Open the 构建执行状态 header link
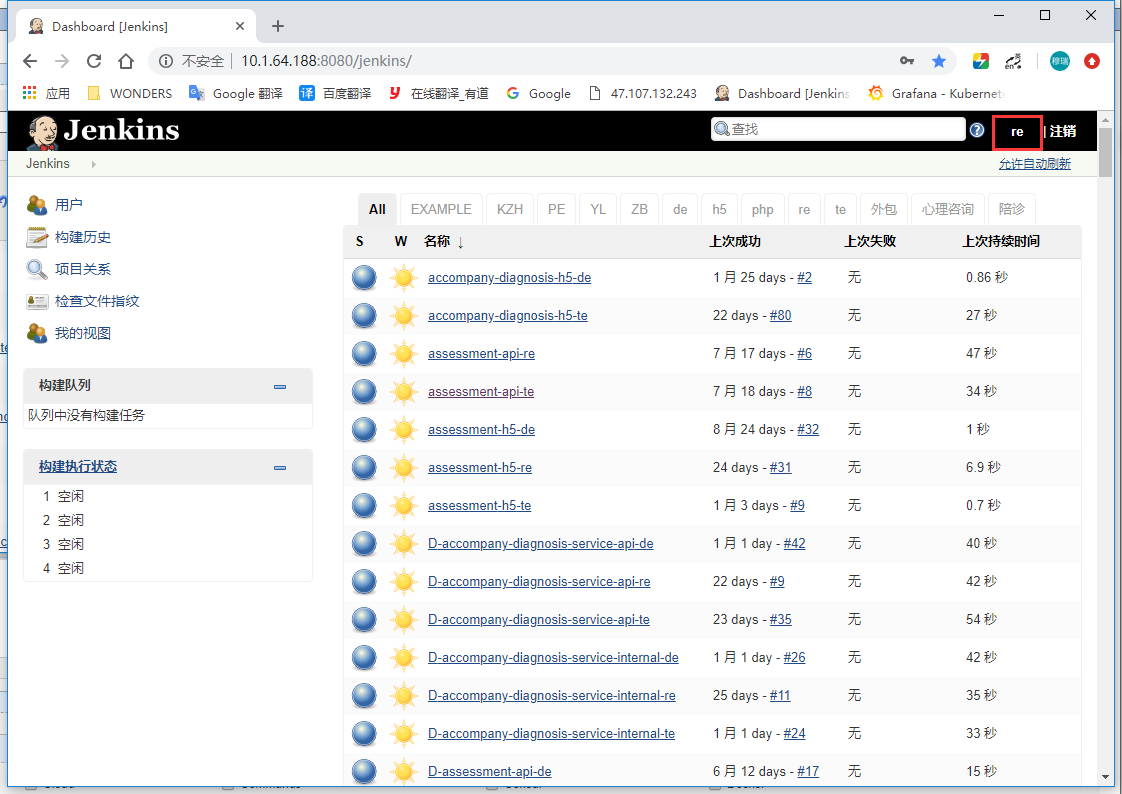The image size is (1122, 794). point(77,466)
